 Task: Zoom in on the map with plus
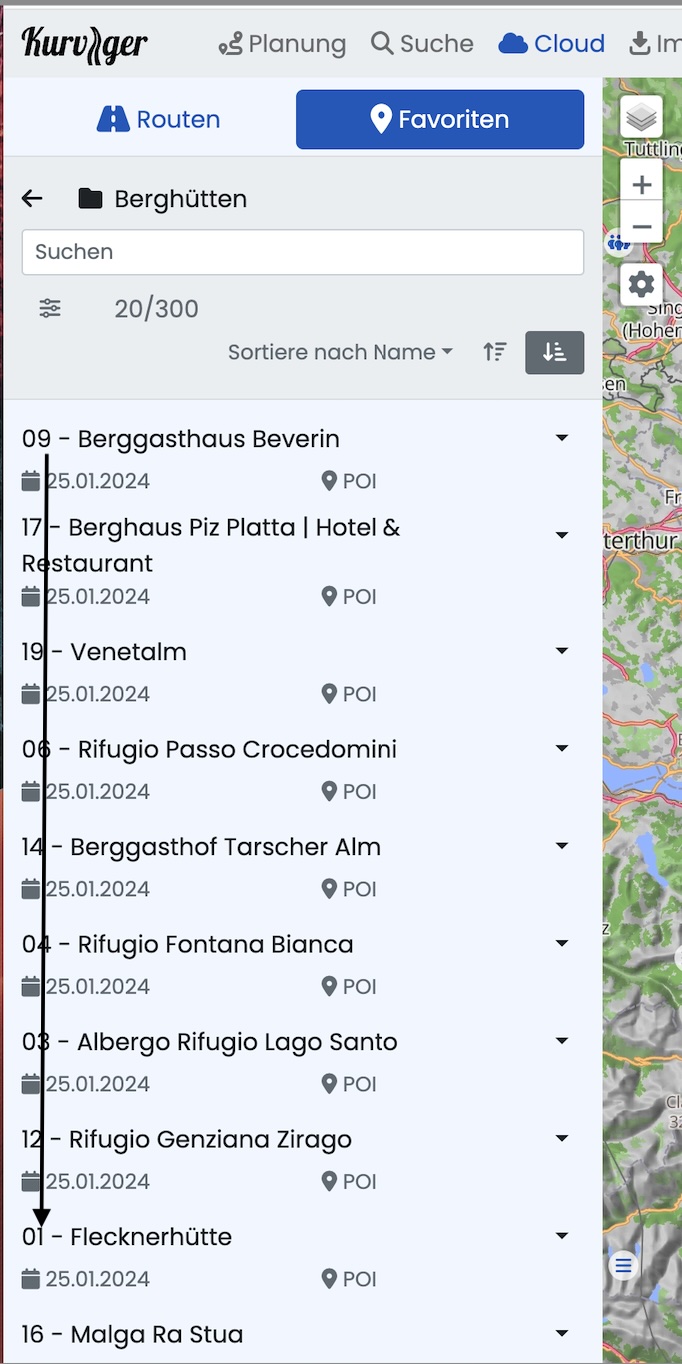click(641, 184)
